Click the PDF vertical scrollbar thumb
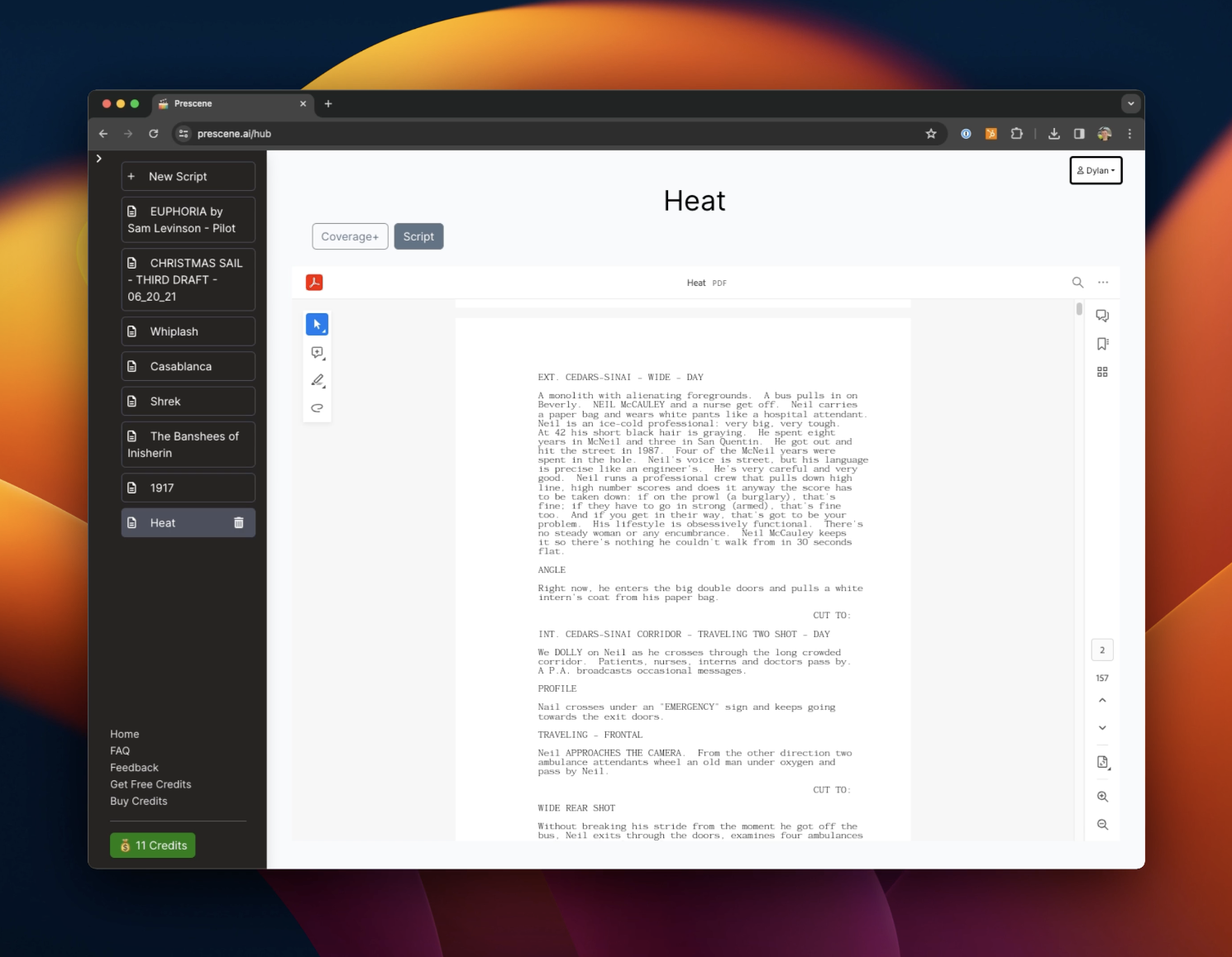Image resolution: width=1232 pixels, height=957 pixels. 1079,309
